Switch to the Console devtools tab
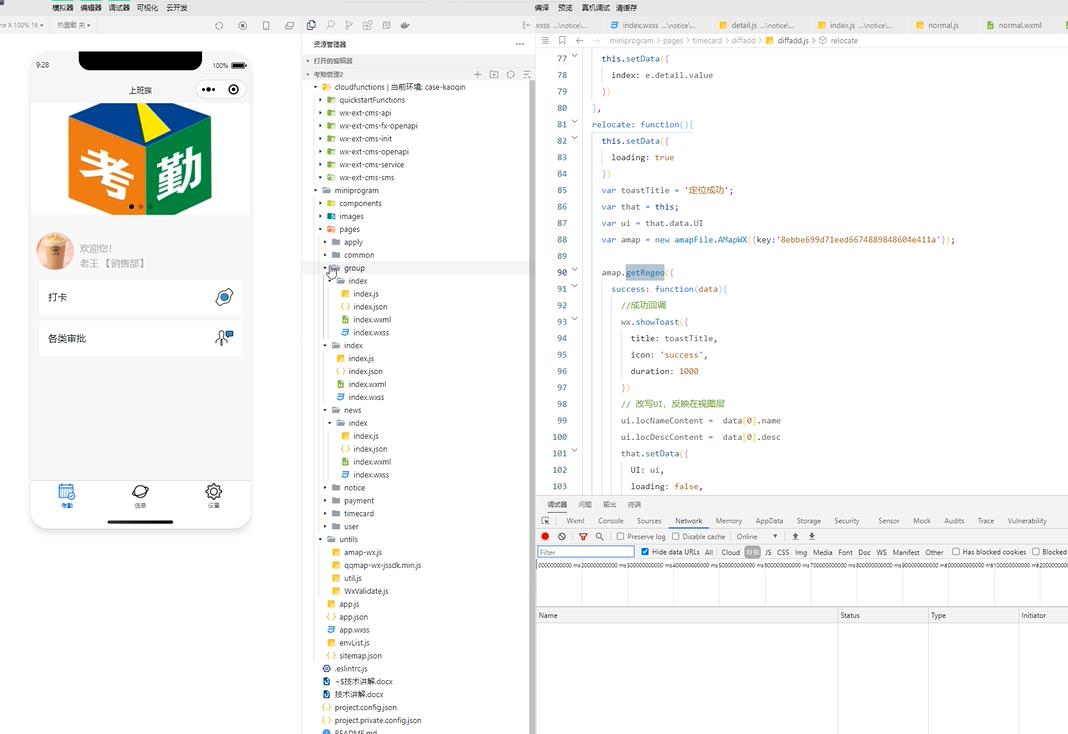This screenshot has width=1068, height=734. pos(610,521)
